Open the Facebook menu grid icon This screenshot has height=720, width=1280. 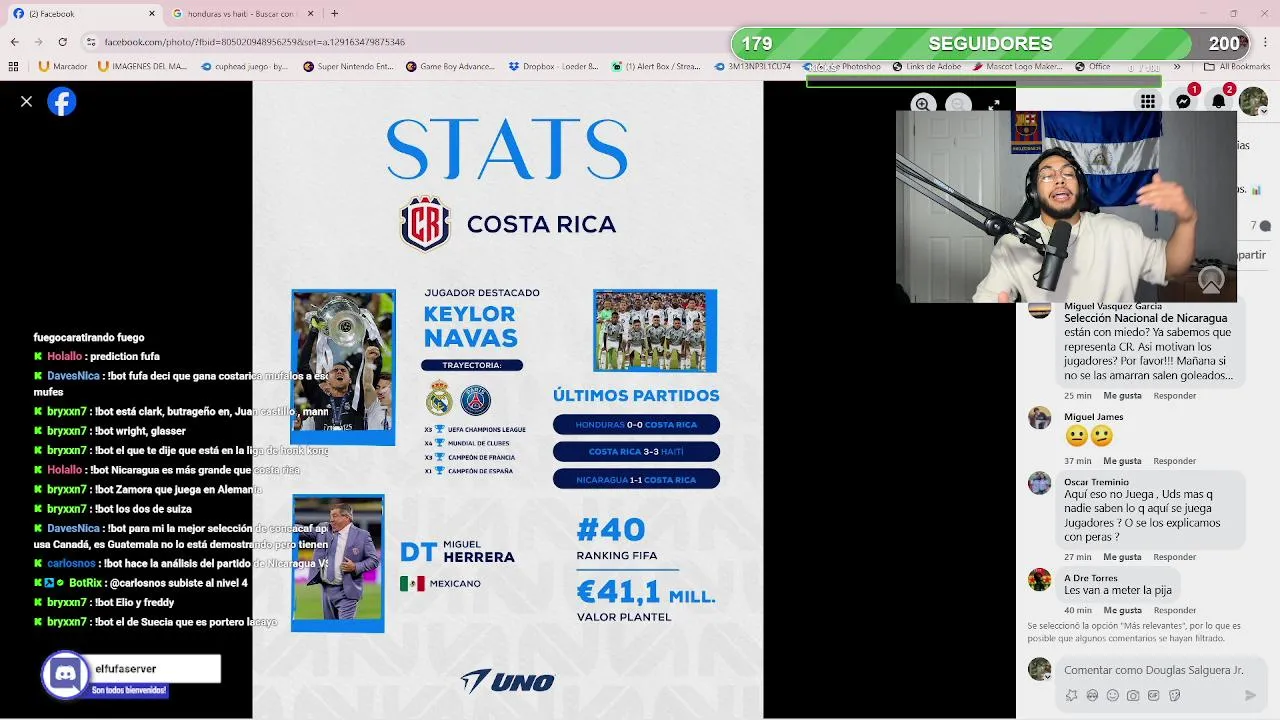tap(1148, 101)
